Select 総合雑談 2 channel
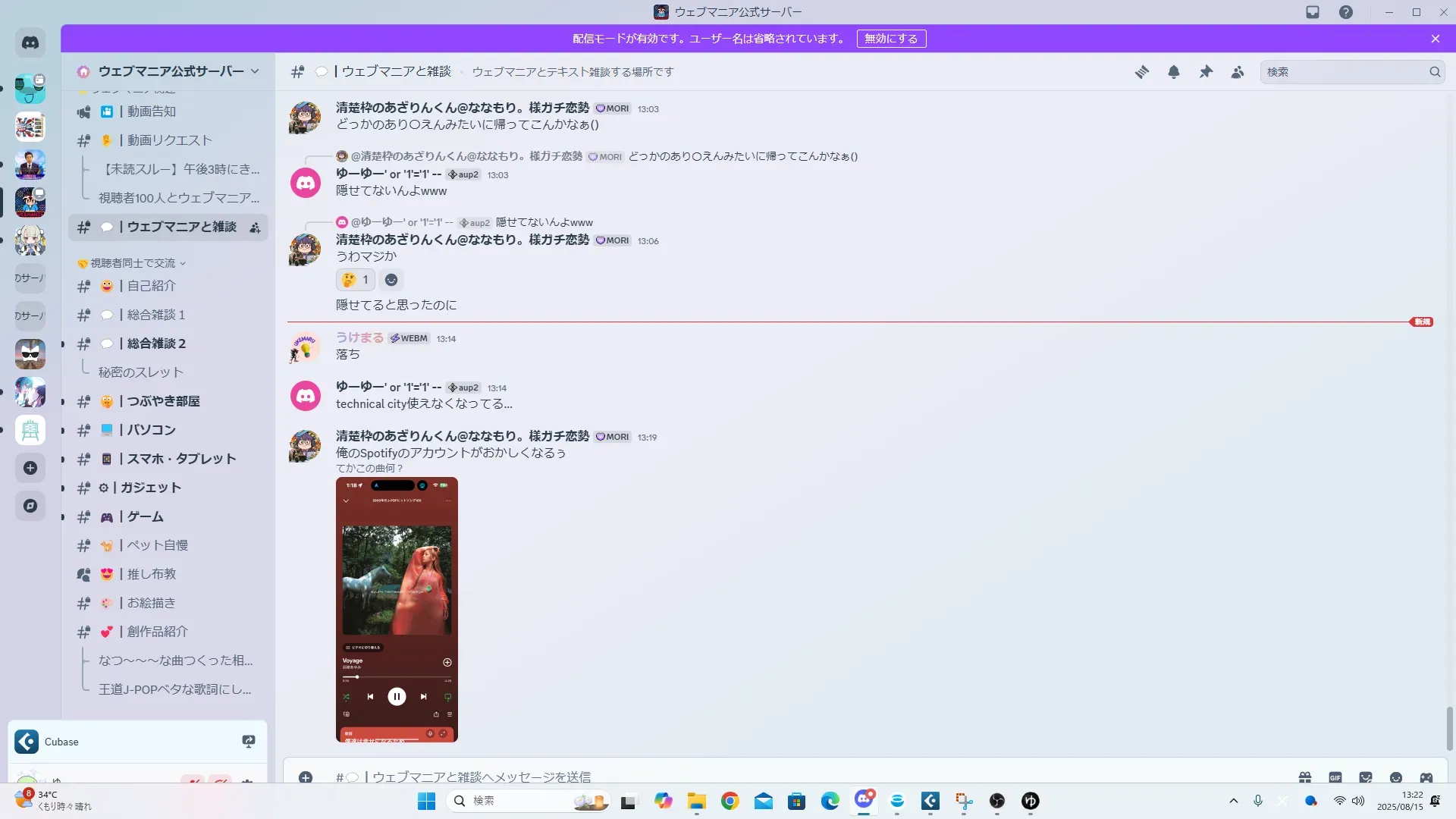The width and height of the screenshot is (1456, 819). pos(156,344)
